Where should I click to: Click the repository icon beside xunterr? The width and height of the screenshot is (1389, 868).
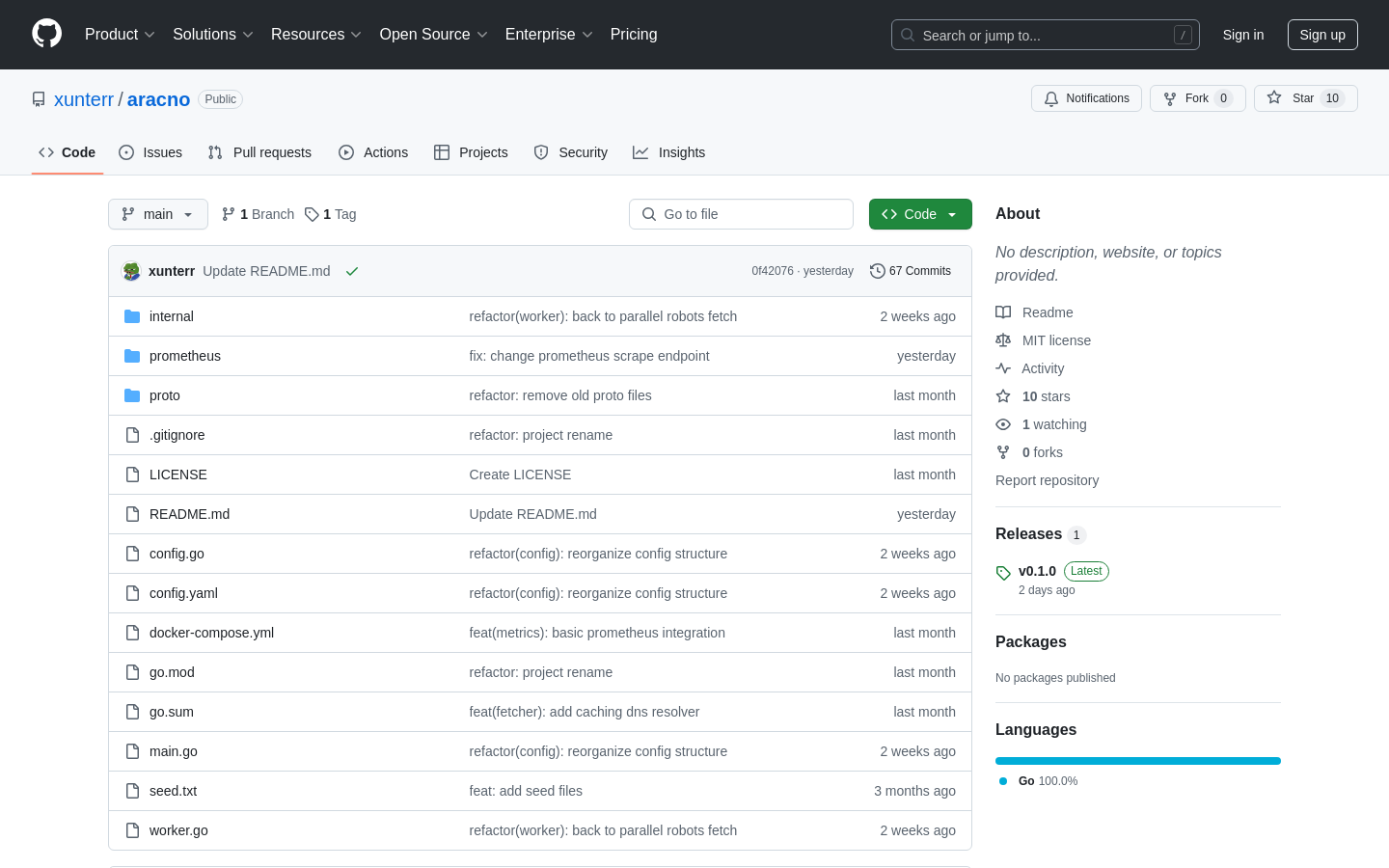click(x=39, y=99)
